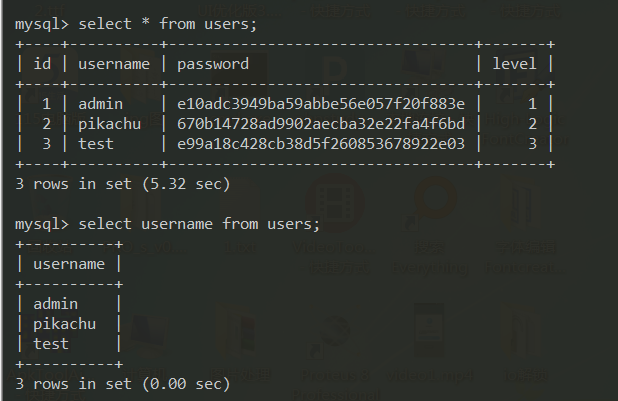Click the level value in test's row
The image size is (618, 401).
click(x=533, y=143)
